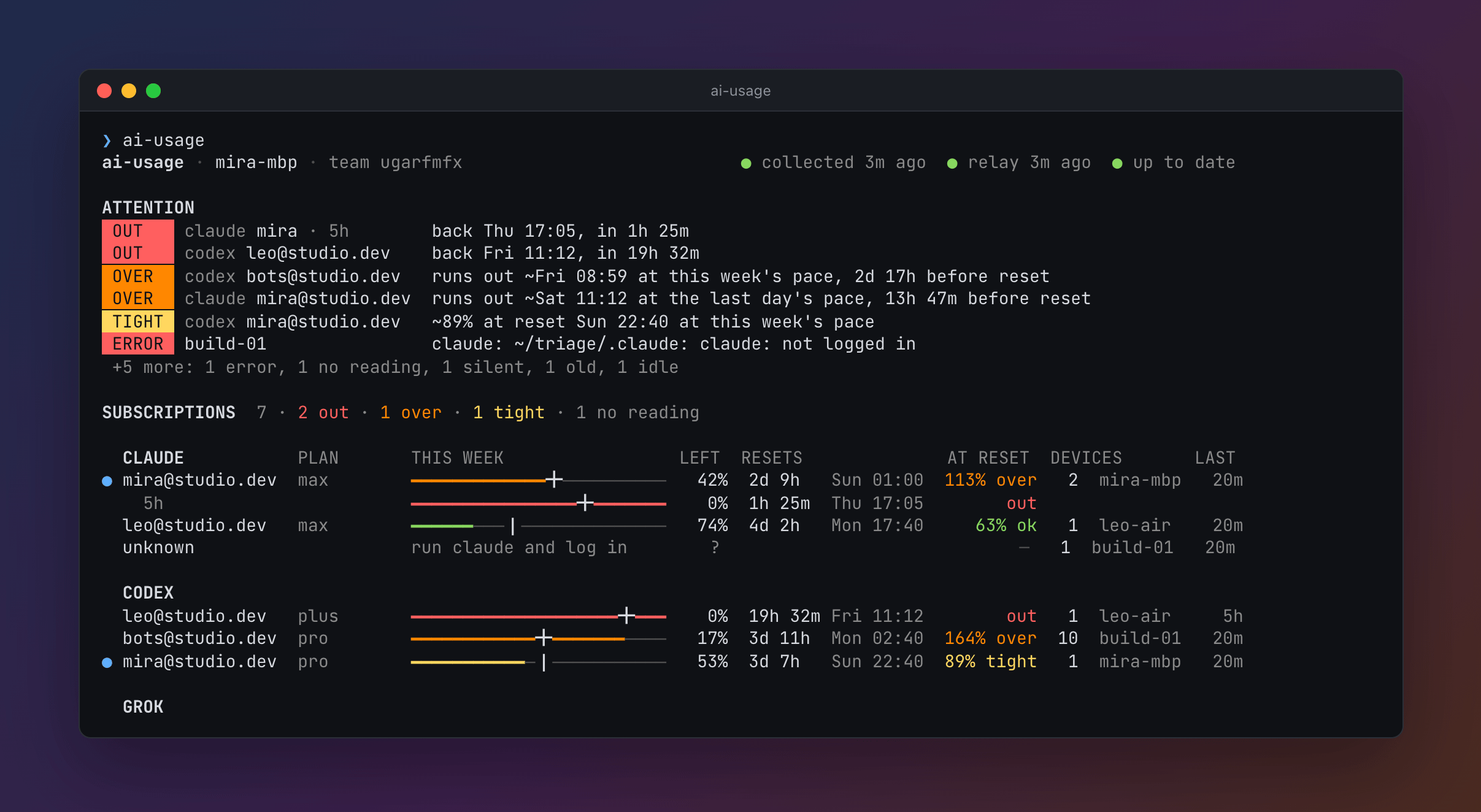Viewport: 1481px width, 812px height.
Task: Click 'team ugarfmfx' in the header line
Action: (396, 163)
